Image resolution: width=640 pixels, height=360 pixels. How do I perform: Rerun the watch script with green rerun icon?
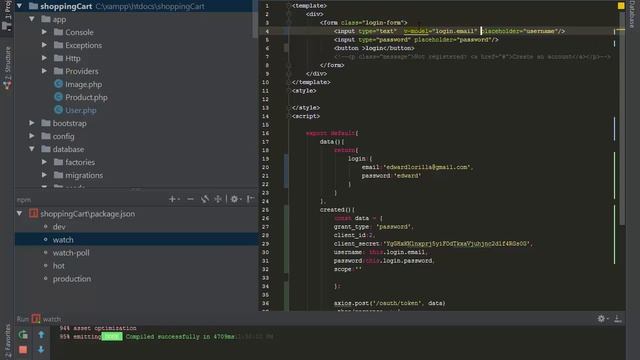(23, 335)
